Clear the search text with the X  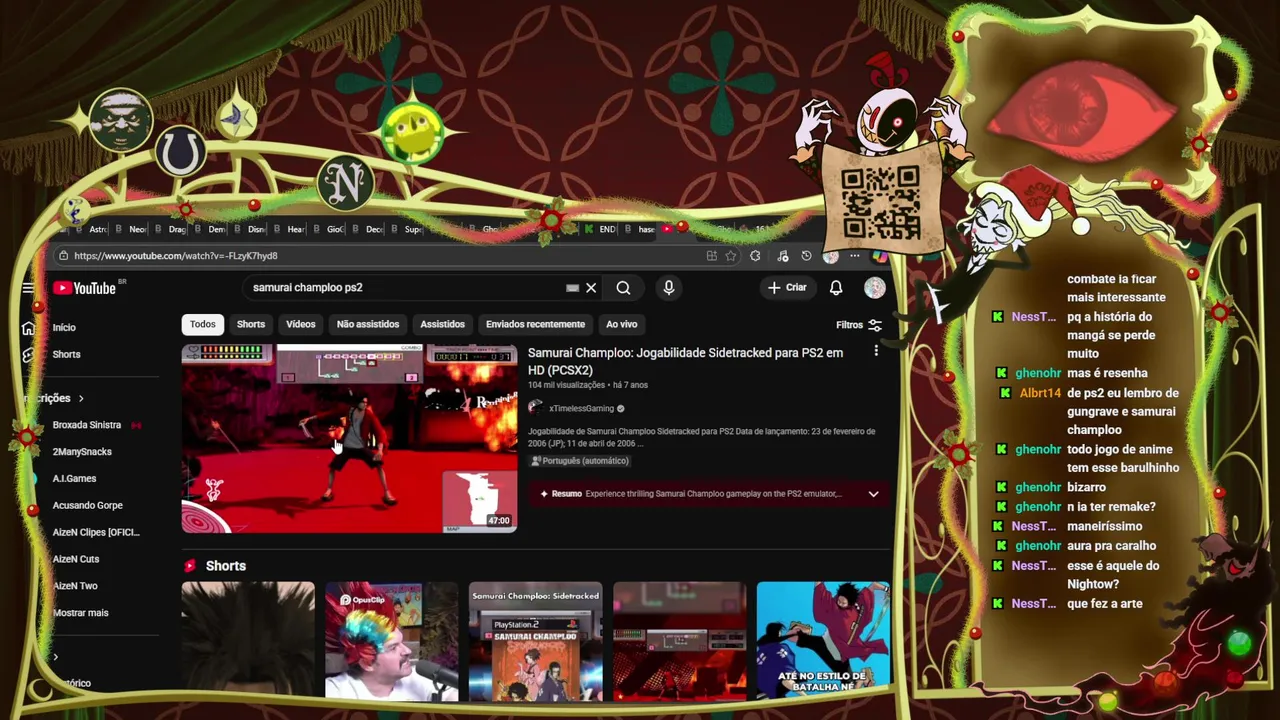(x=591, y=288)
